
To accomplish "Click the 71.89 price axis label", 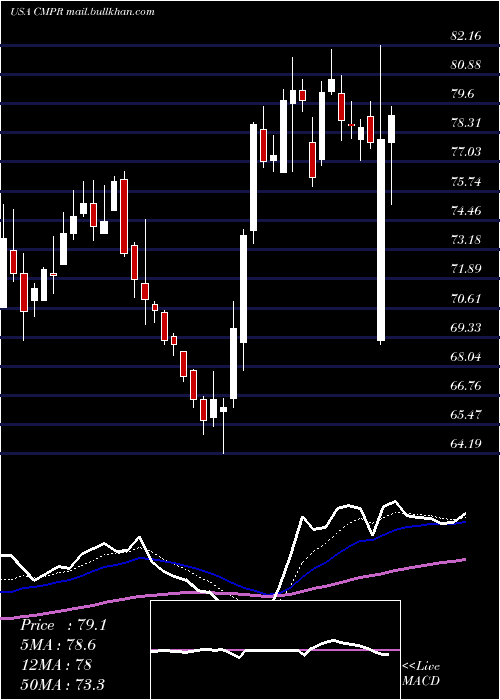I will click(x=466, y=269).
